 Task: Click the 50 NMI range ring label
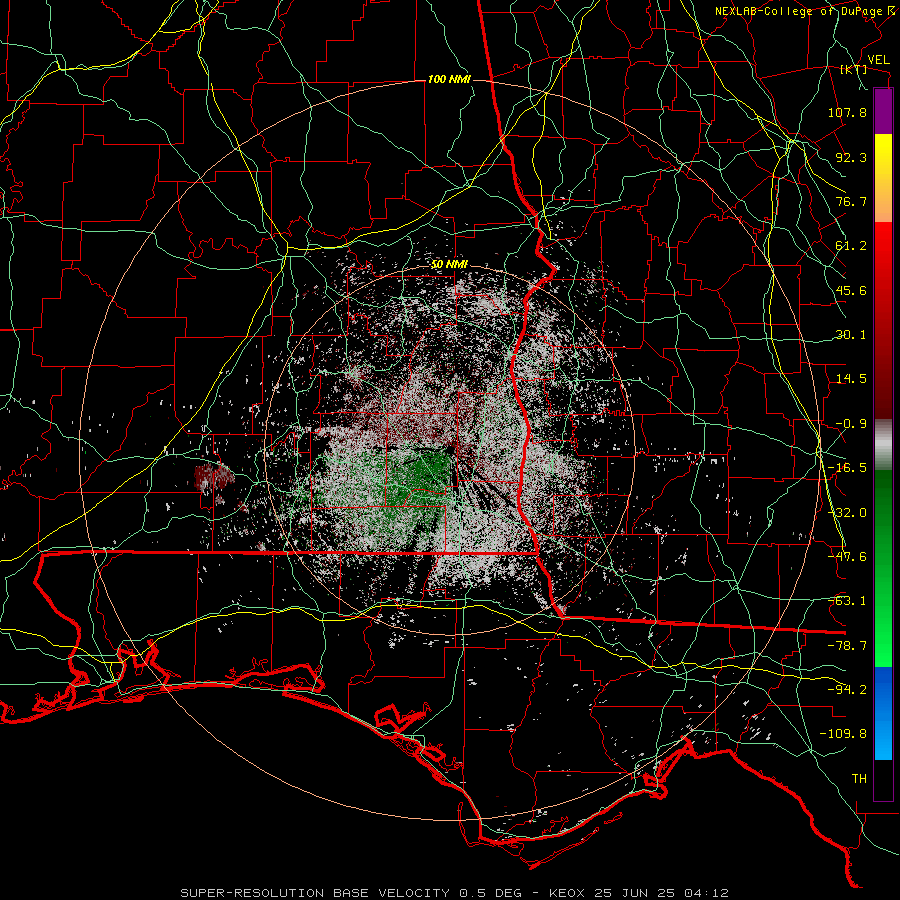point(449,265)
